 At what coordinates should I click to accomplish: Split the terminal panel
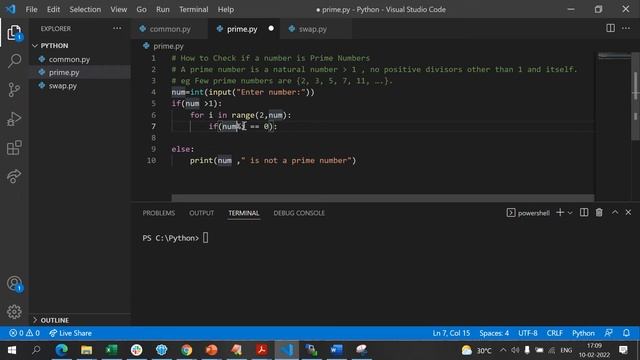(584, 213)
